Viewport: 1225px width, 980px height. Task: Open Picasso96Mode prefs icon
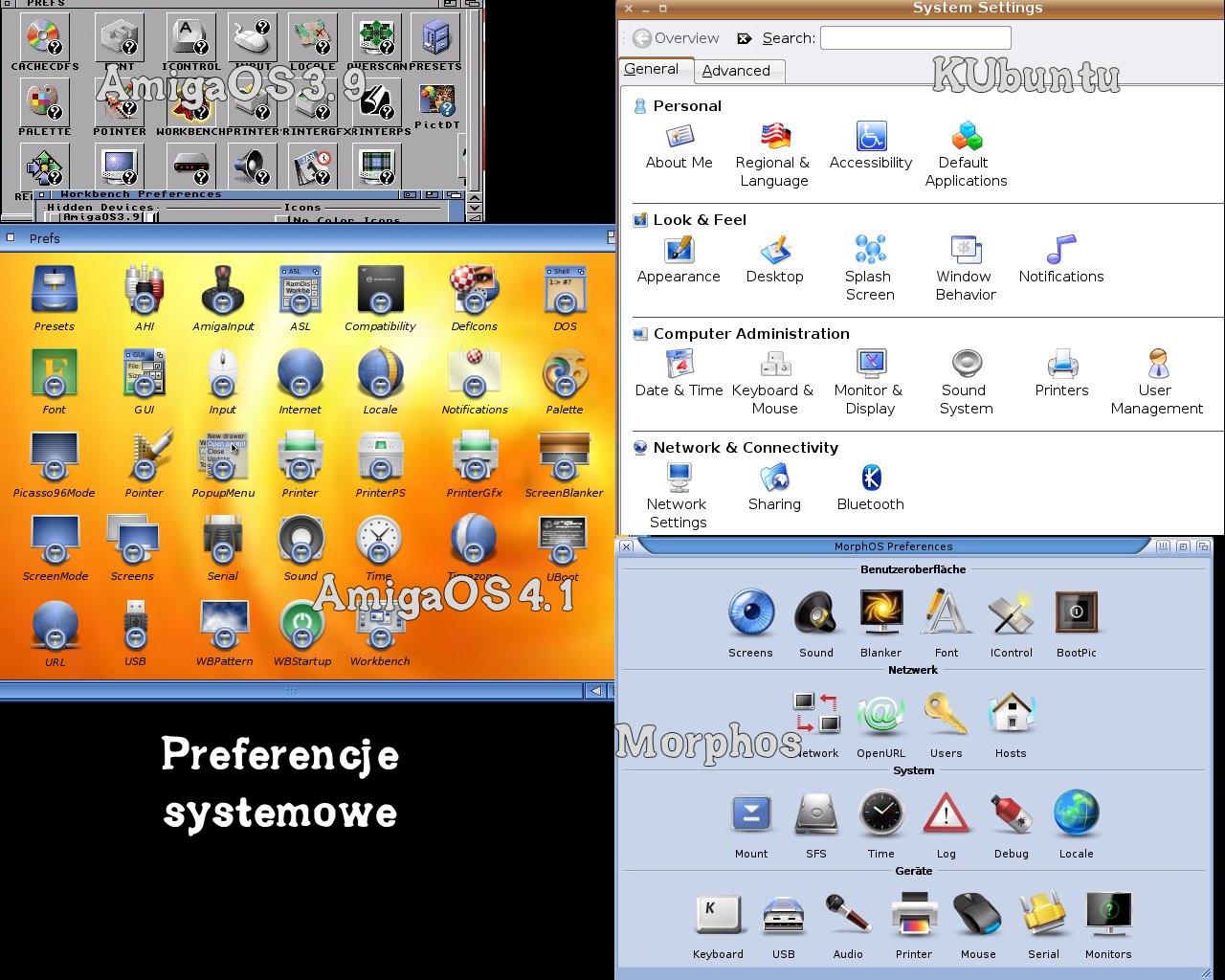[x=55, y=457]
